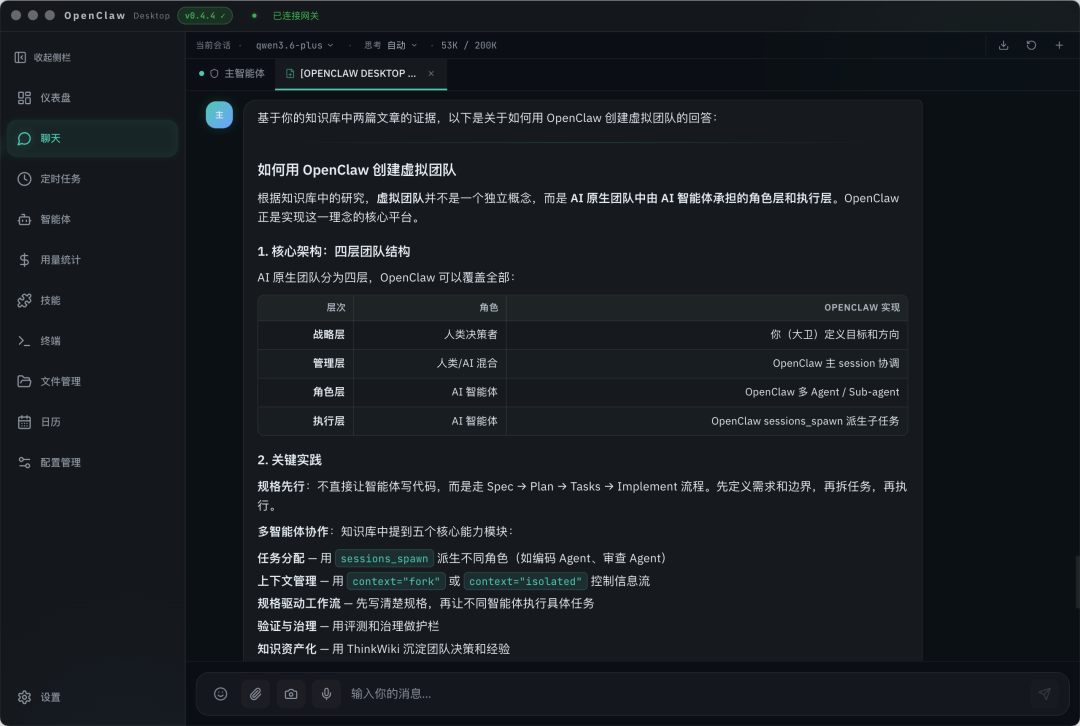Screen dimensions: 1080x726
Task: Open the emoji picker icon
Action: pos(220,694)
